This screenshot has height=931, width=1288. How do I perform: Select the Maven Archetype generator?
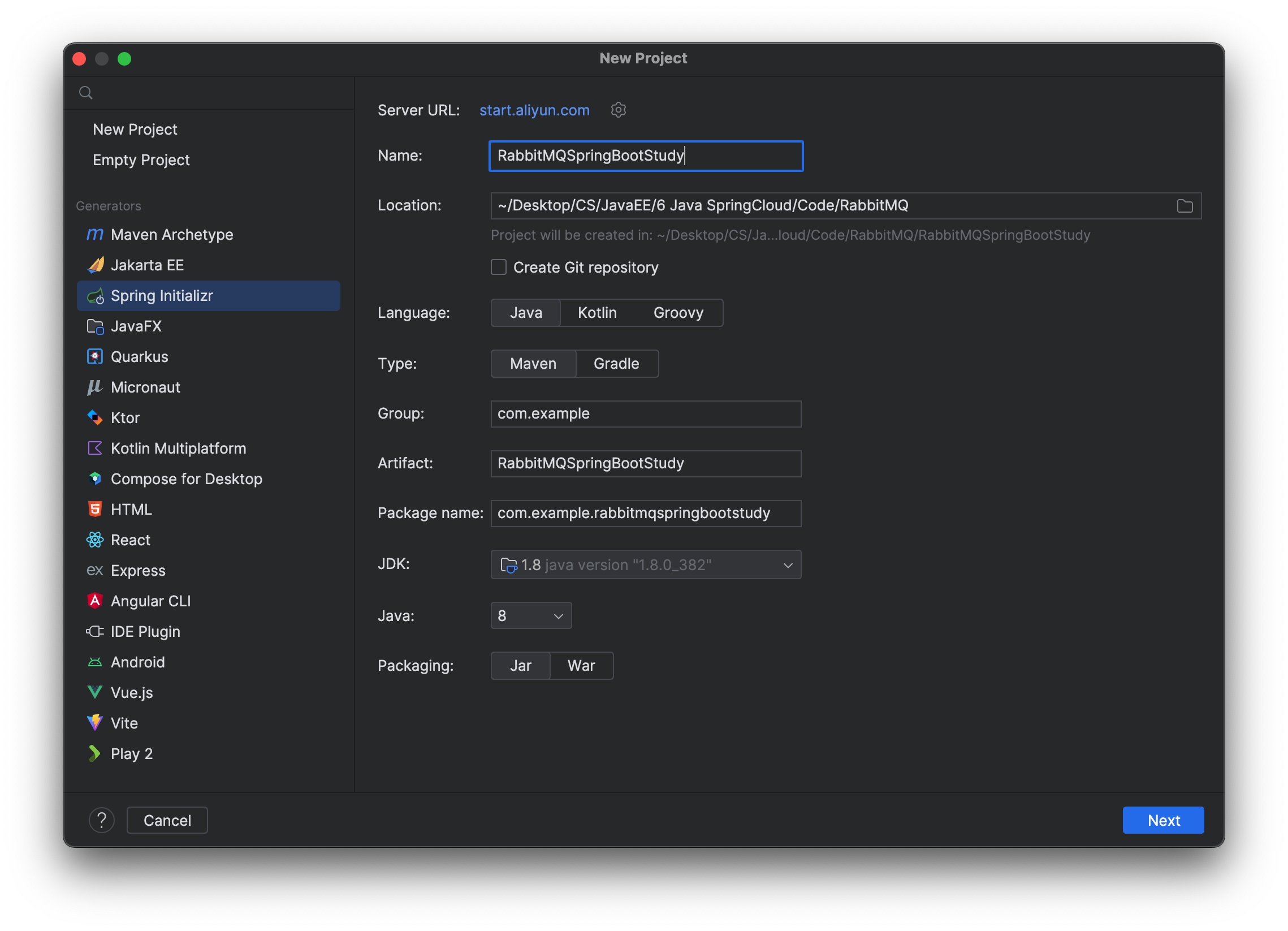coord(171,235)
